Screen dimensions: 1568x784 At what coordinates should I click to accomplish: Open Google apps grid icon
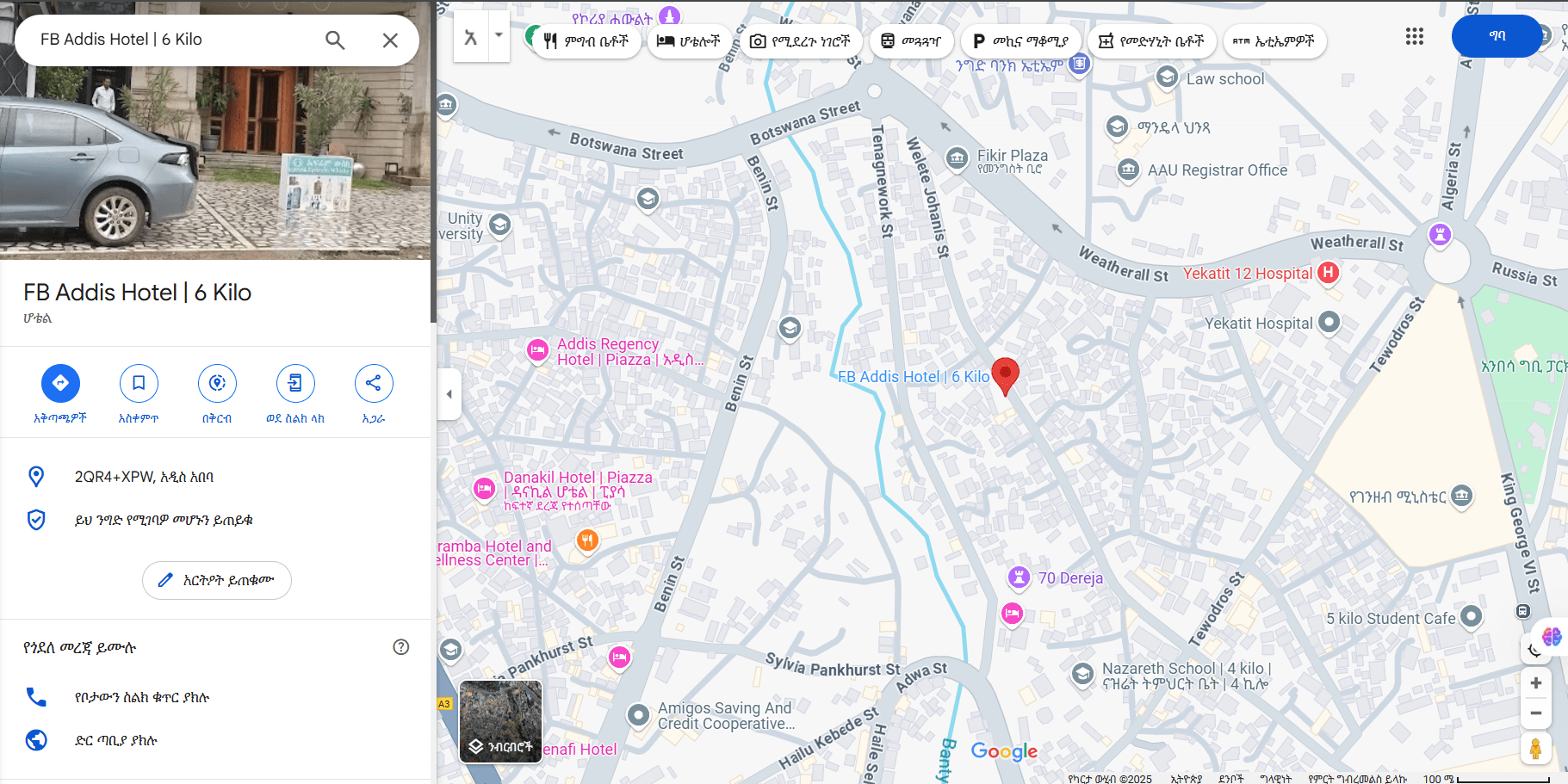[x=1415, y=36]
